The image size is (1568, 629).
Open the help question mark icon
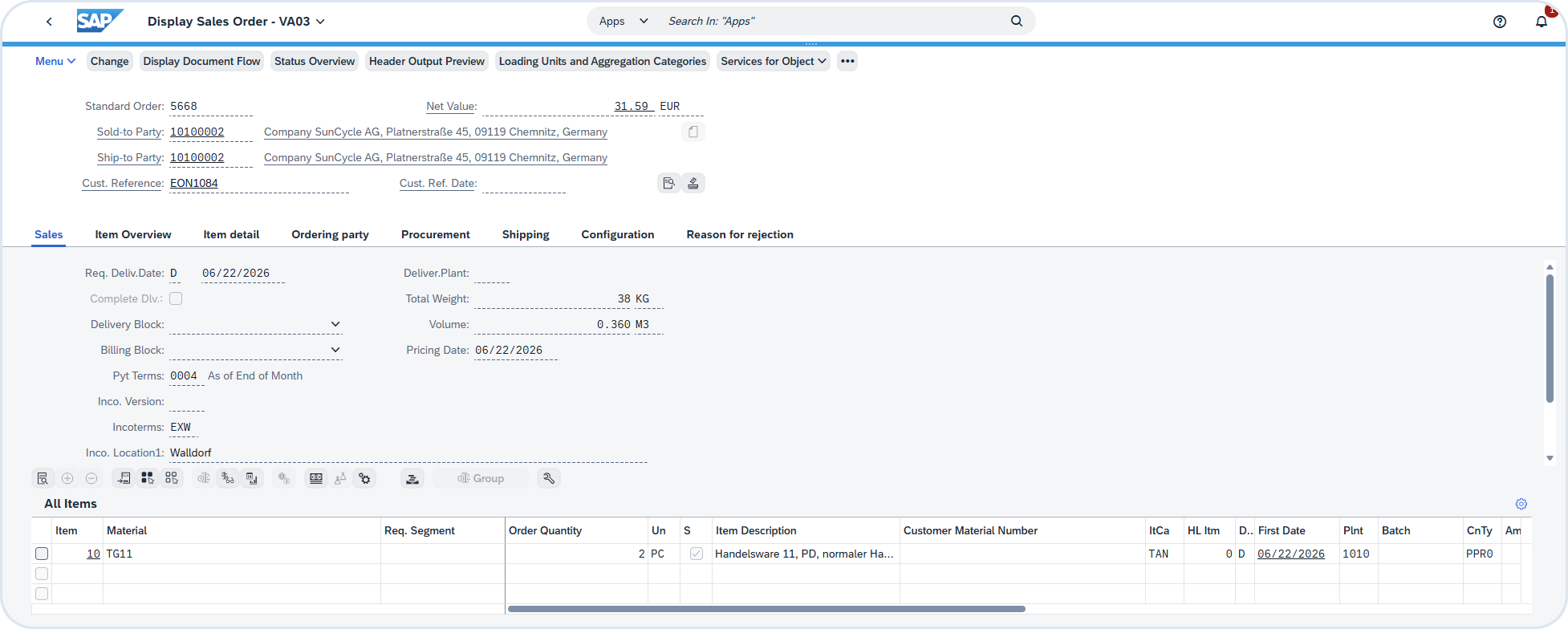[1499, 22]
